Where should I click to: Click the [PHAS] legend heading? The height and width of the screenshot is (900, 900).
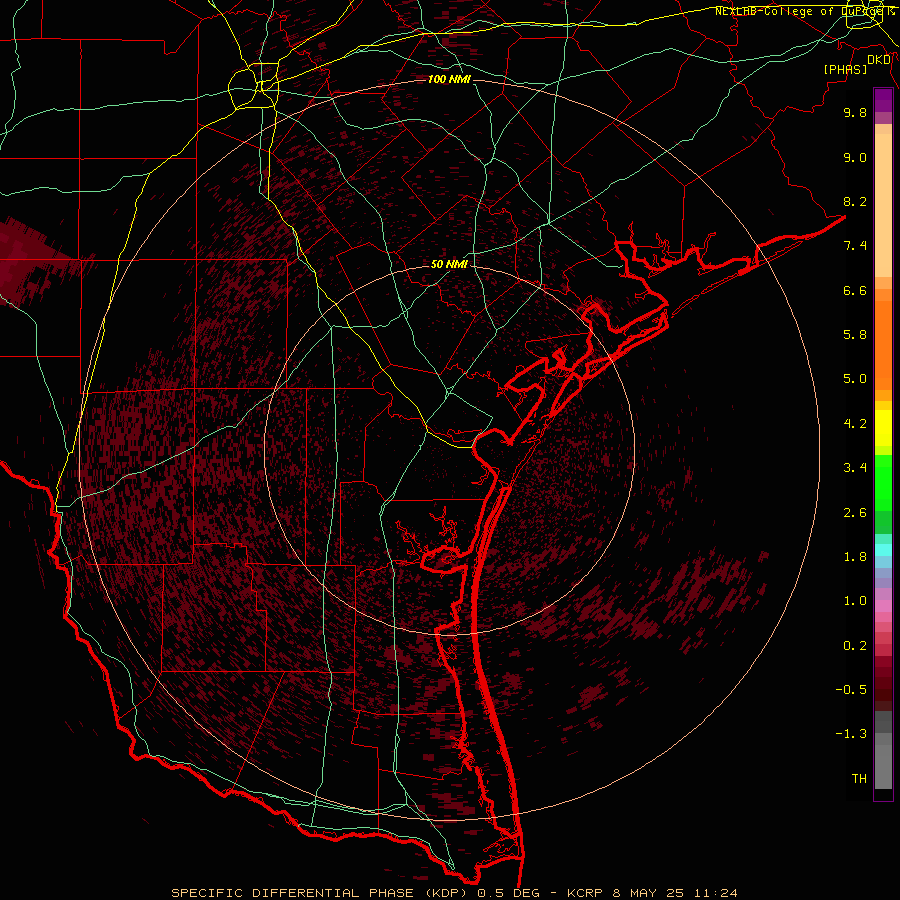point(845,69)
